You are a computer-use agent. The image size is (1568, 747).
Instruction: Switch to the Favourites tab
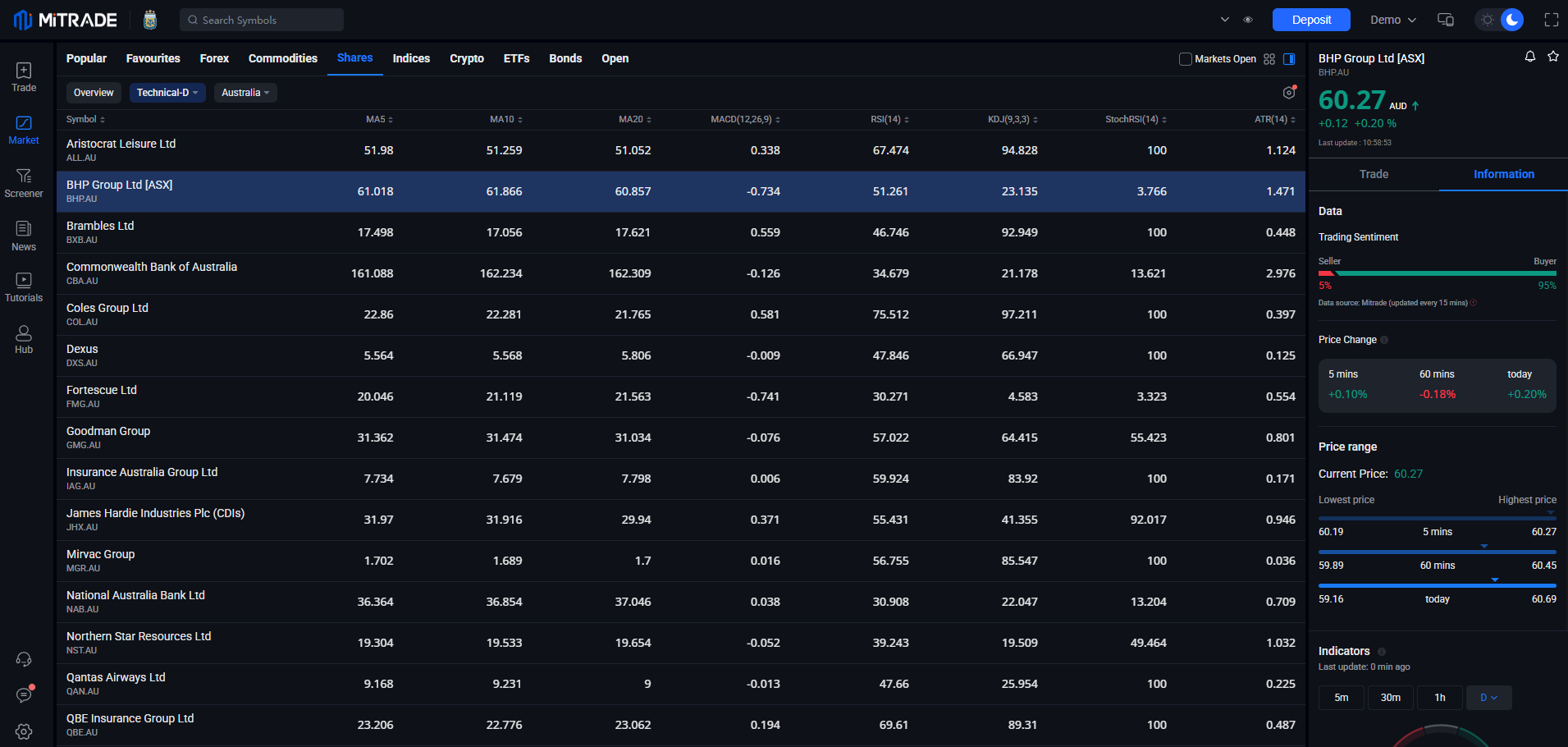[x=153, y=58]
